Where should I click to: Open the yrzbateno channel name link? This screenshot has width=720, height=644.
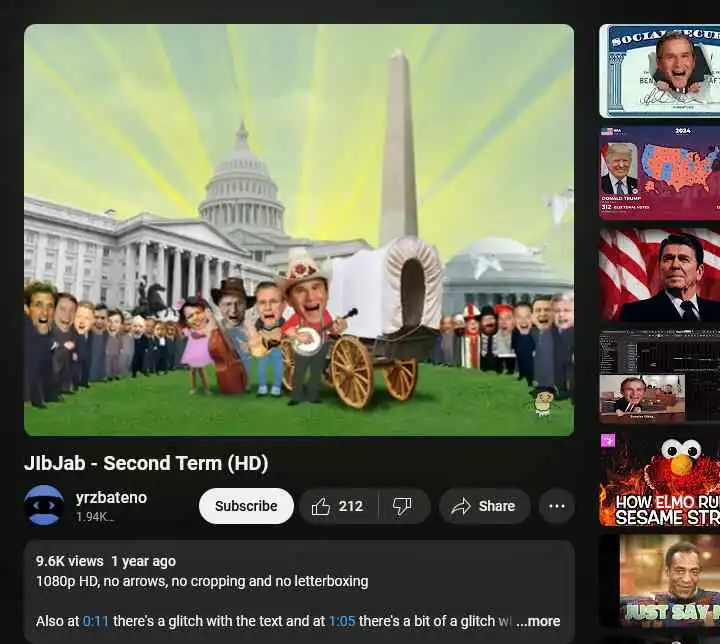tap(111, 497)
